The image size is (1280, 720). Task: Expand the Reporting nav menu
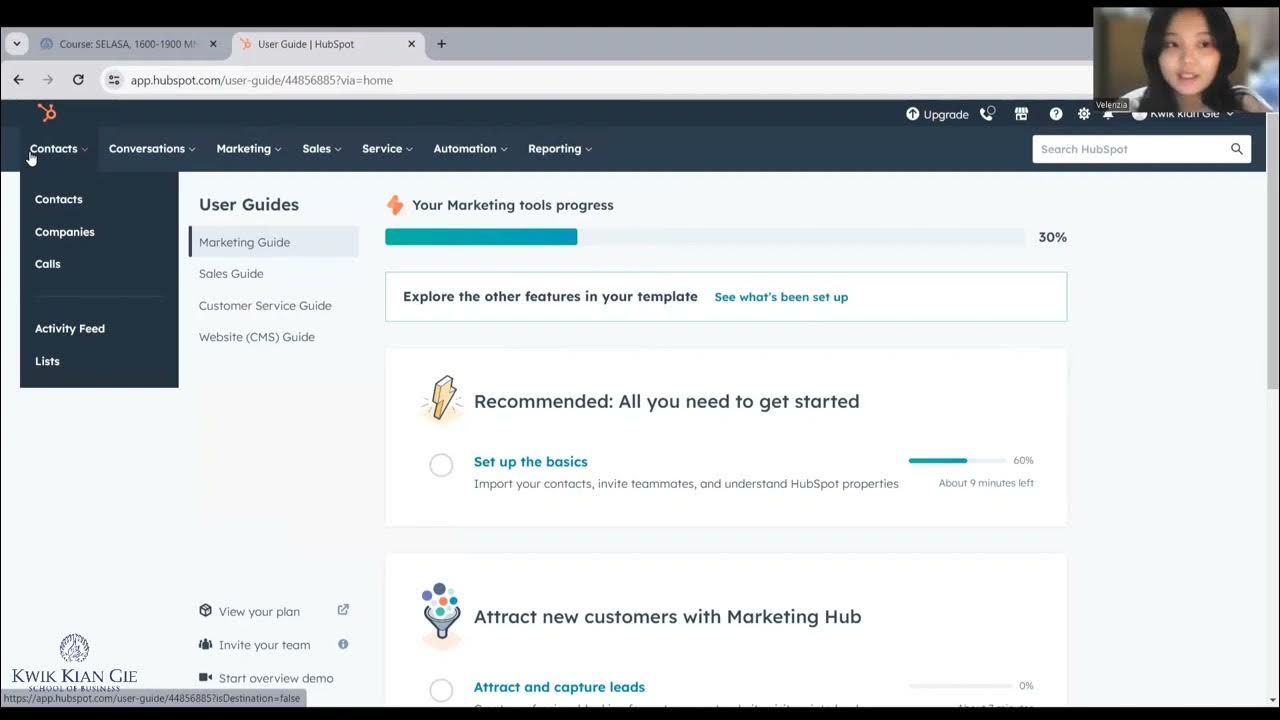[x=560, y=149]
